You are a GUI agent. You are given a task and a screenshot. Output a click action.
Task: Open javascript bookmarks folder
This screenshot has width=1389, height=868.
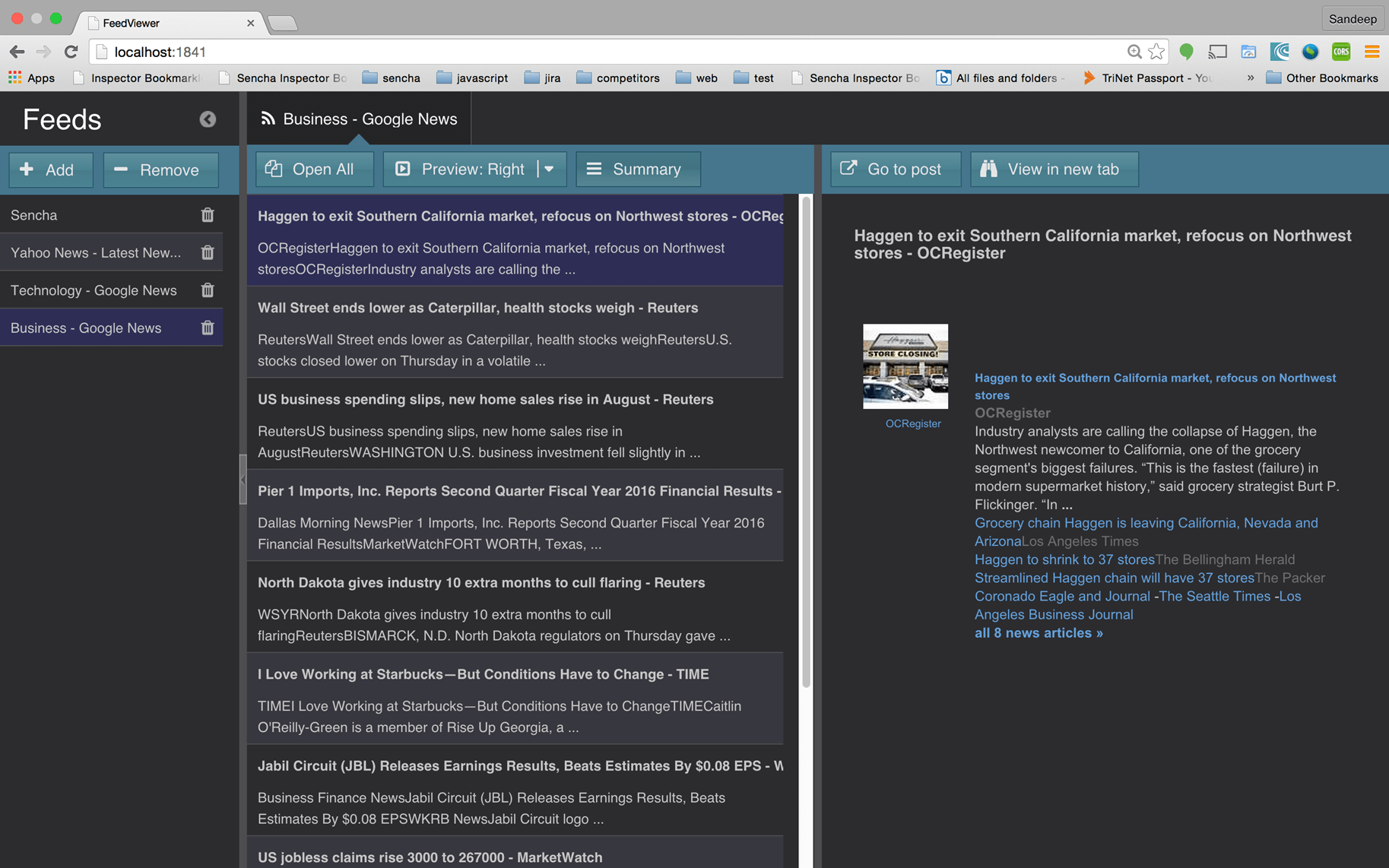[x=472, y=78]
